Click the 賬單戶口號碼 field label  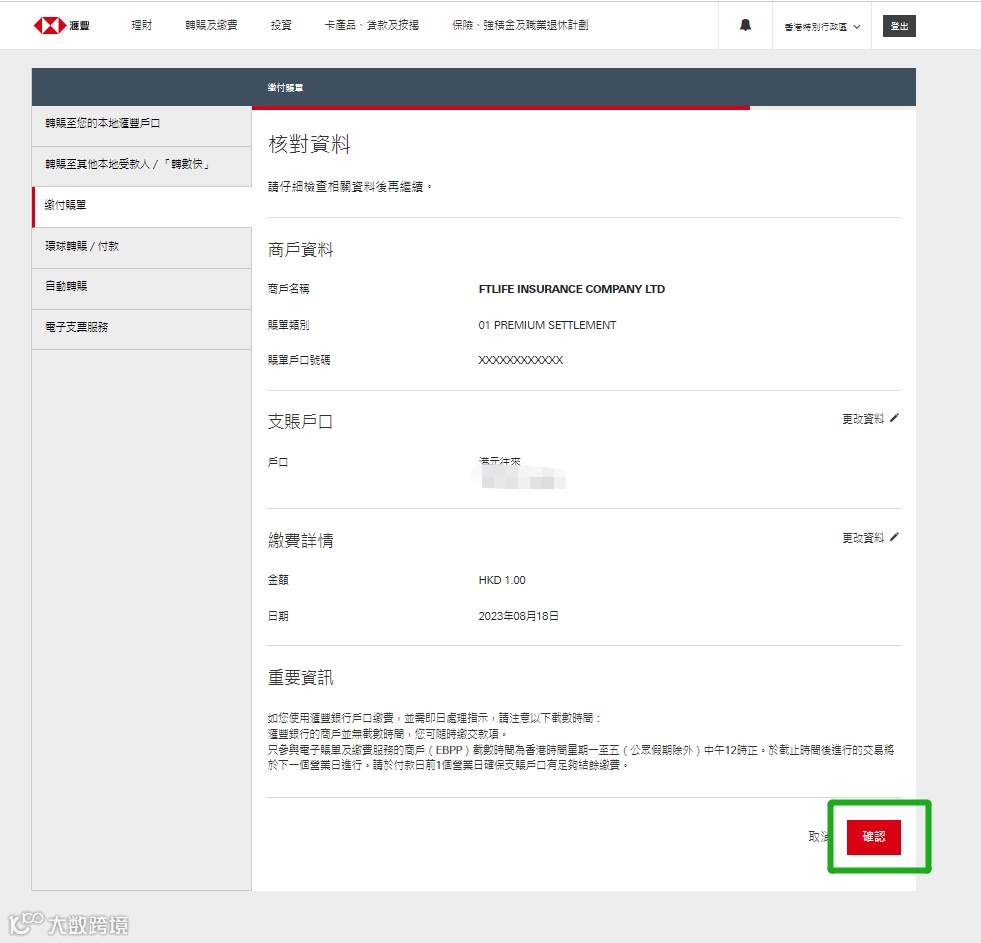(x=299, y=360)
